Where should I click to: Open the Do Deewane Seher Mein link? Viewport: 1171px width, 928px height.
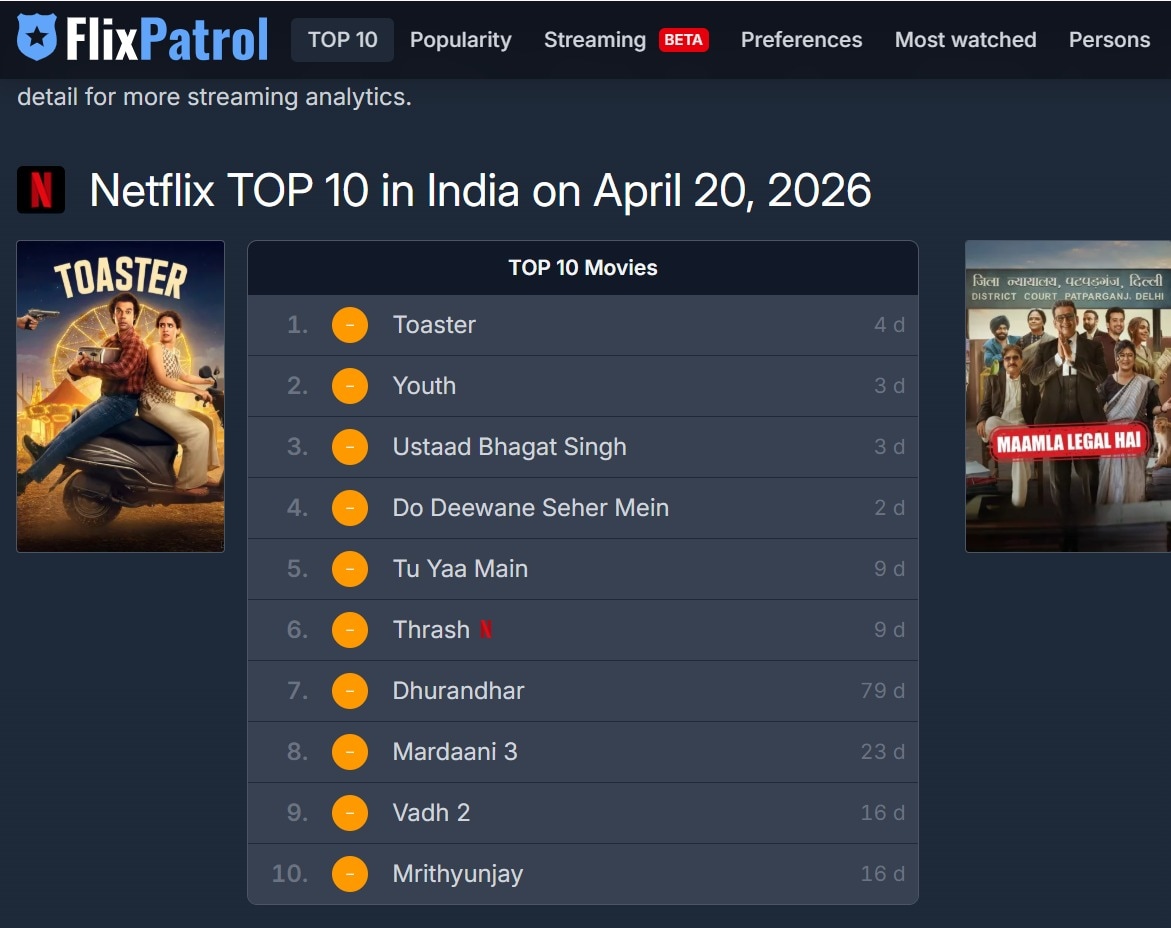click(x=530, y=508)
